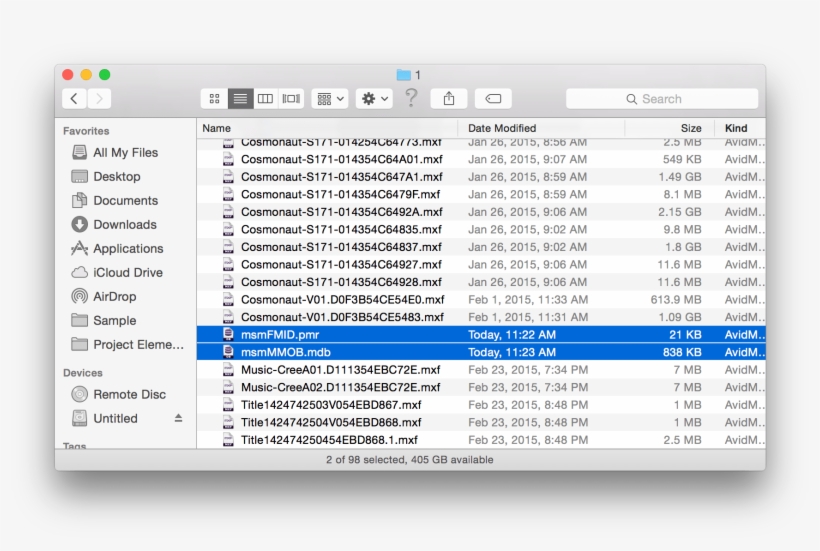Select file Cosmonaut-S171-014354C64835.mxf
The image size is (820, 551).
[481, 229]
